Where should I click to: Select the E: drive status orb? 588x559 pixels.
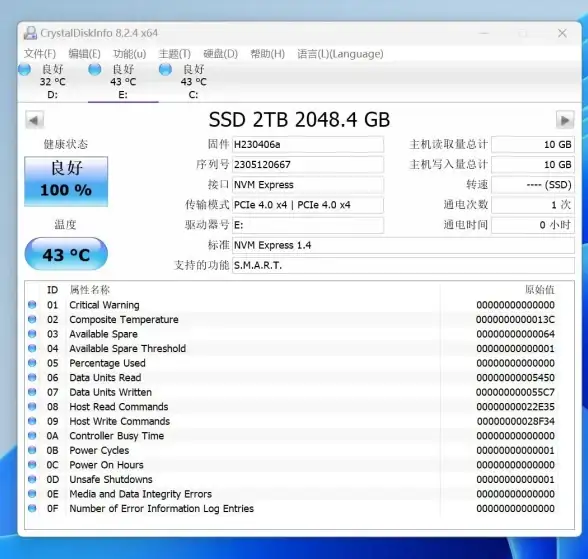pyautogui.click(x=95, y=70)
